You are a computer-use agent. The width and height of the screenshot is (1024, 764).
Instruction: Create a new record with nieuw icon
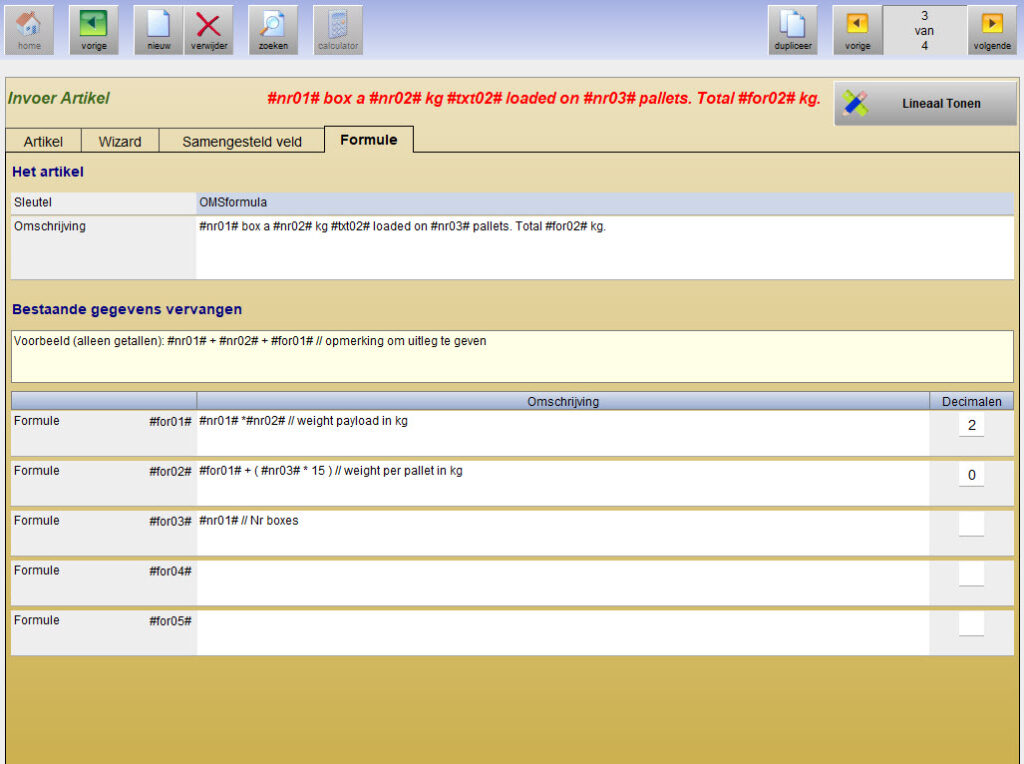click(x=159, y=29)
